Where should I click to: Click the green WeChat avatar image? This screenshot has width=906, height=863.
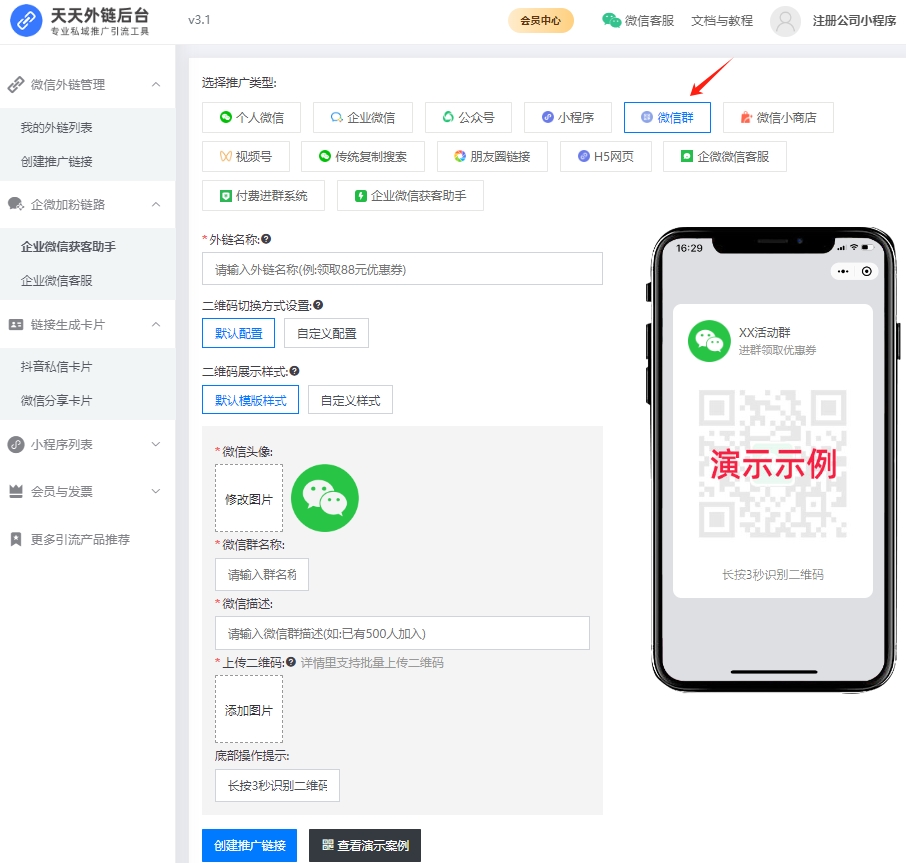[x=325, y=498]
